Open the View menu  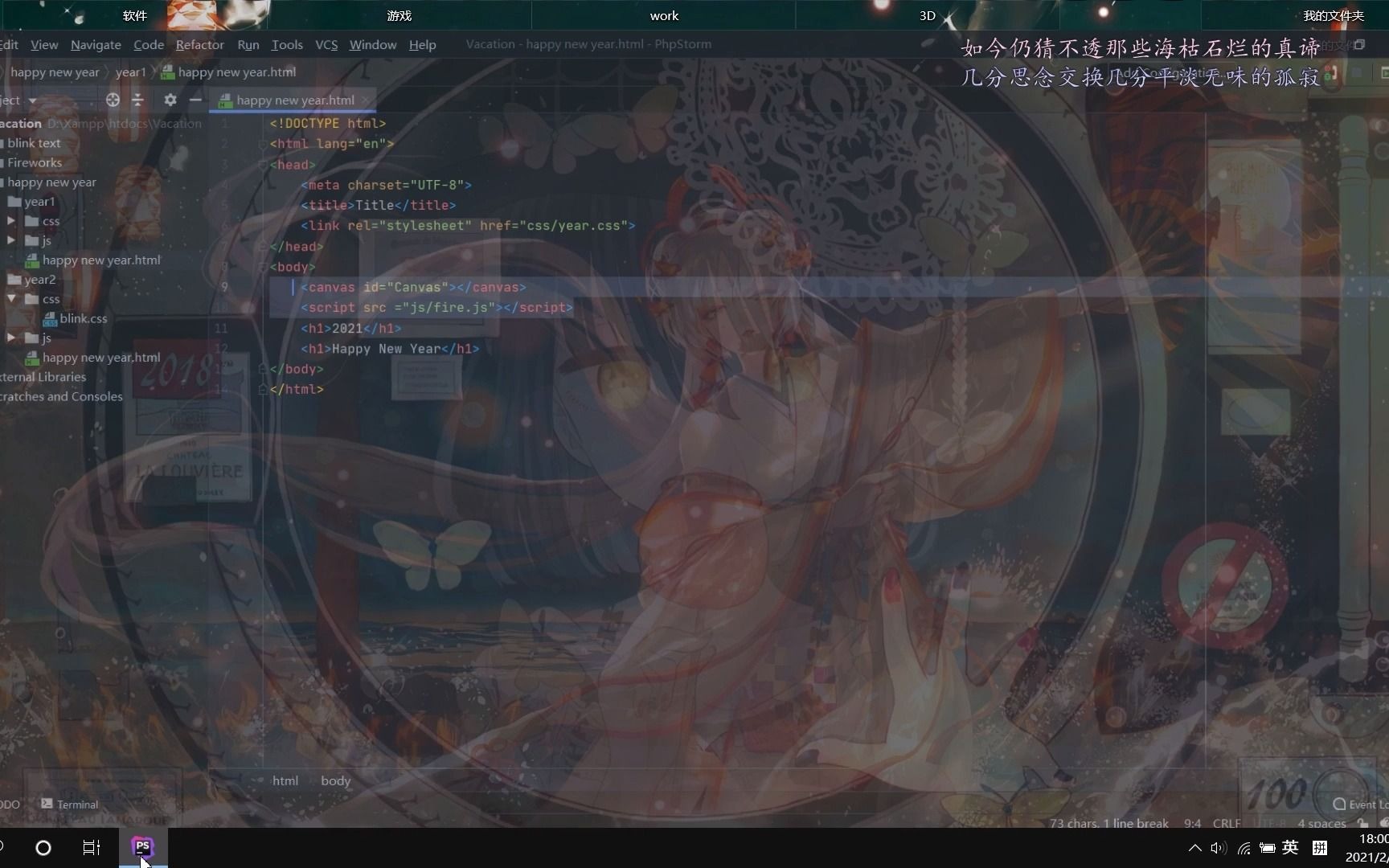pos(44,45)
